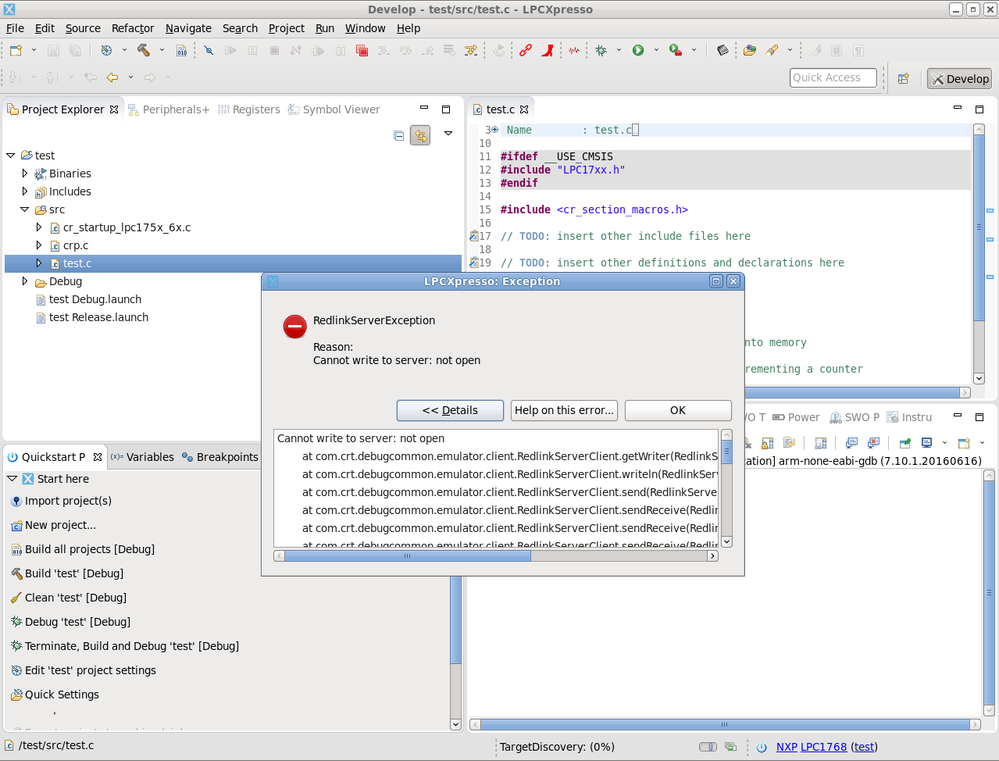Collapse the src folder node
The height and width of the screenshot is (761, 999).
pos(24,209)
